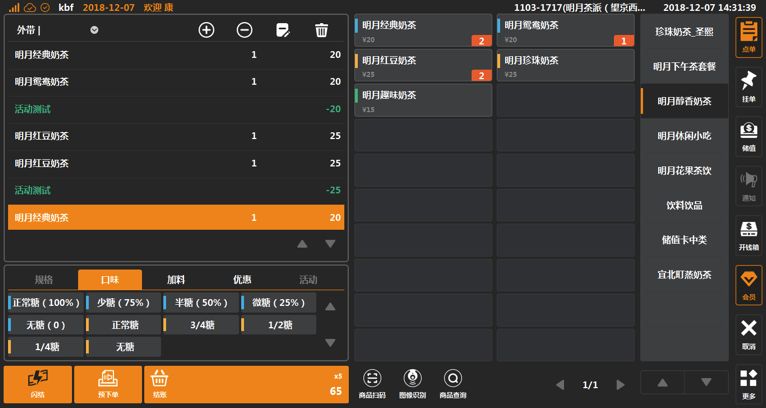The image size is (766, 408).
Task: Open the 开钱箱 cash drawer icon
Action: point(748,236)
